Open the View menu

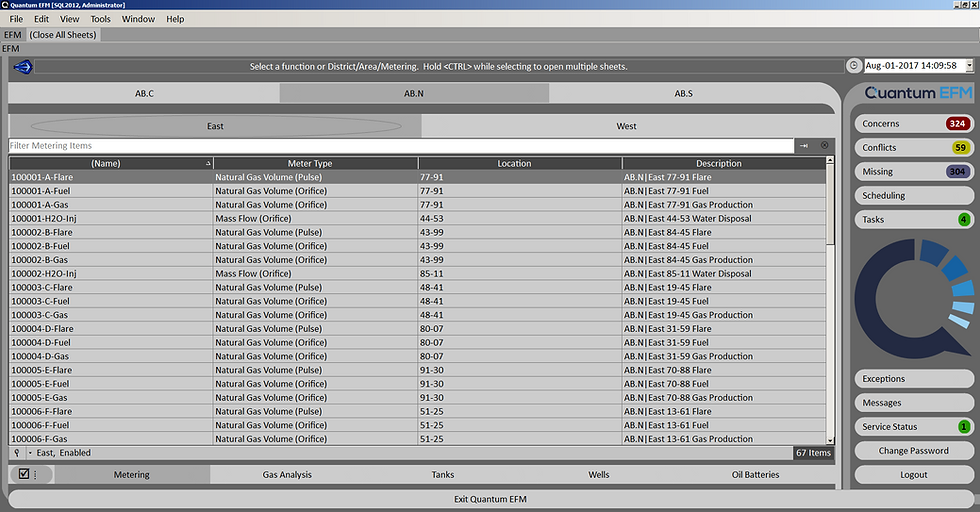pyautogui.click(x=69, y=19)
